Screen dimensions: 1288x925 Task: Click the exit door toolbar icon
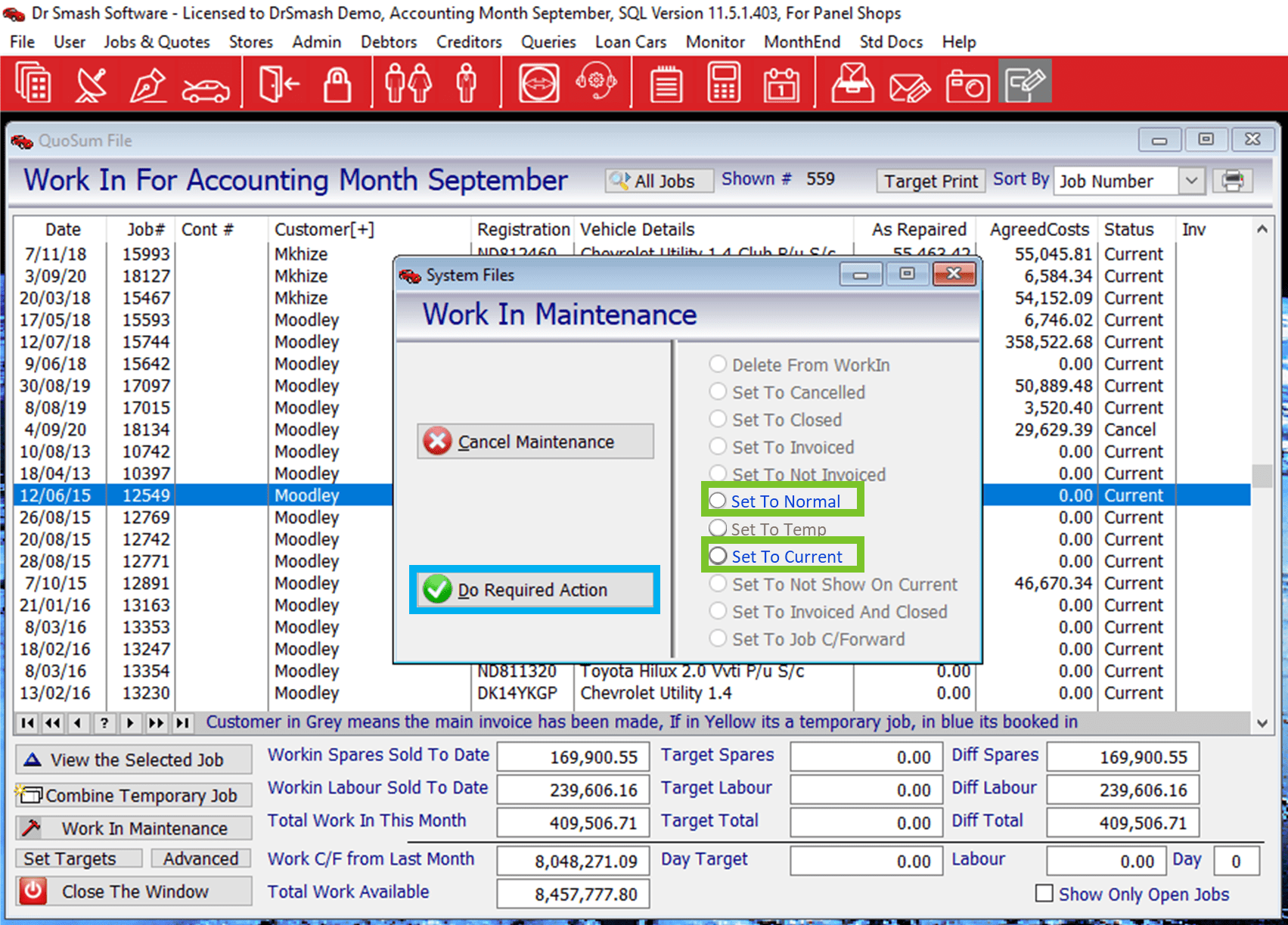coord(278,82)
